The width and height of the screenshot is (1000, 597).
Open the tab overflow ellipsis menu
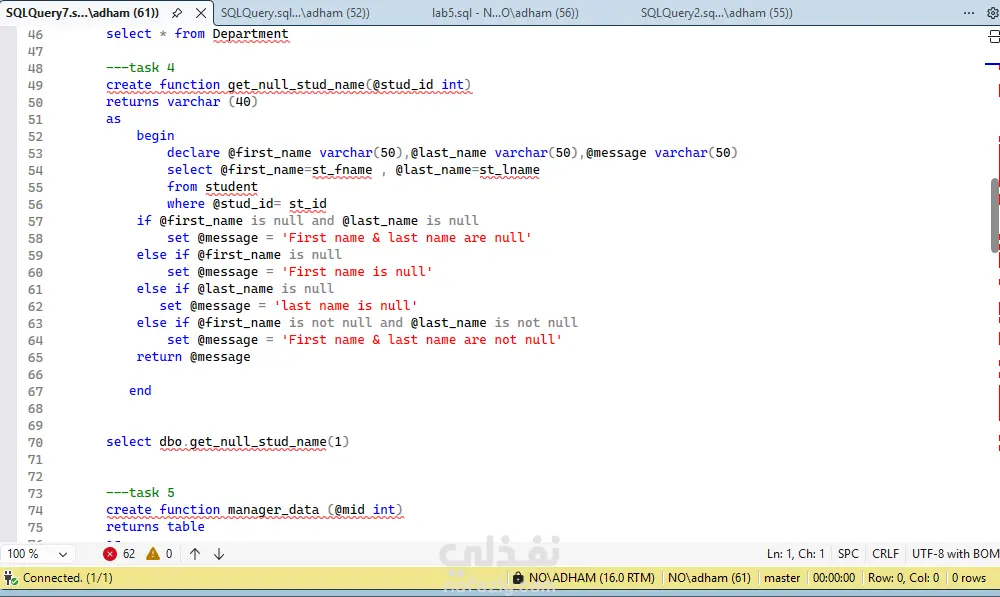(969, 13)
